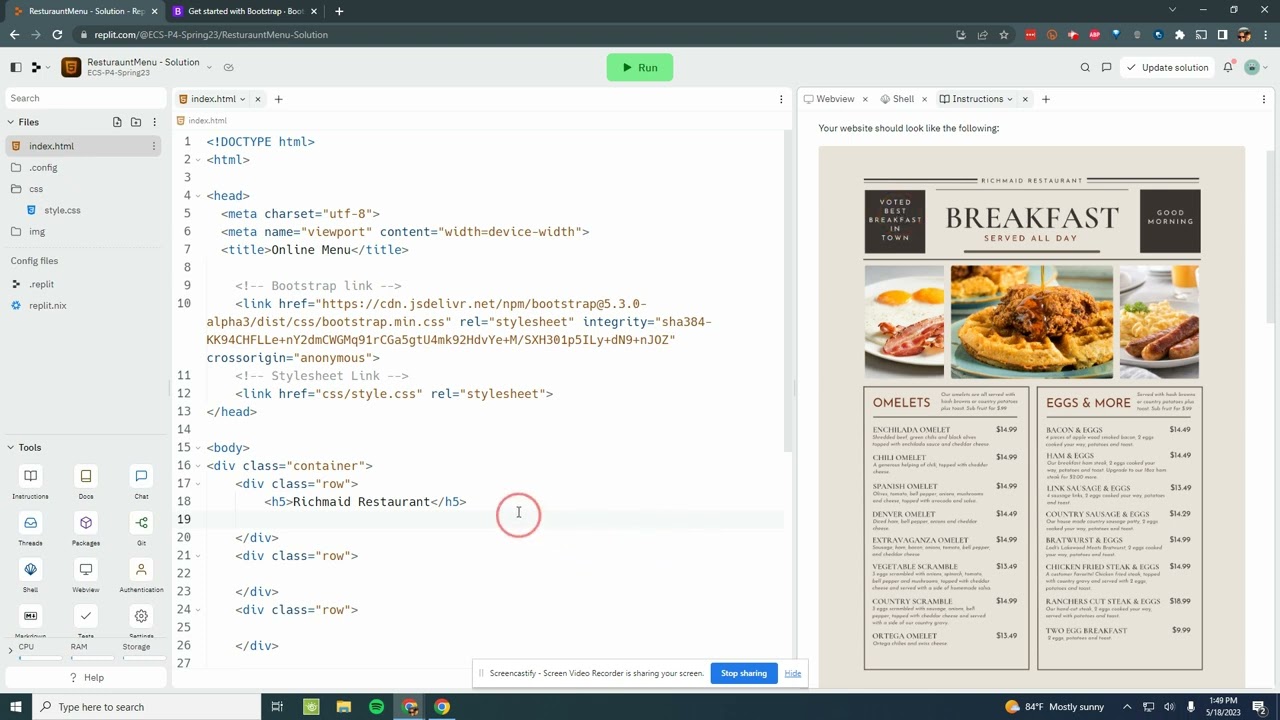Open Spotify from the taskbar

376,707
